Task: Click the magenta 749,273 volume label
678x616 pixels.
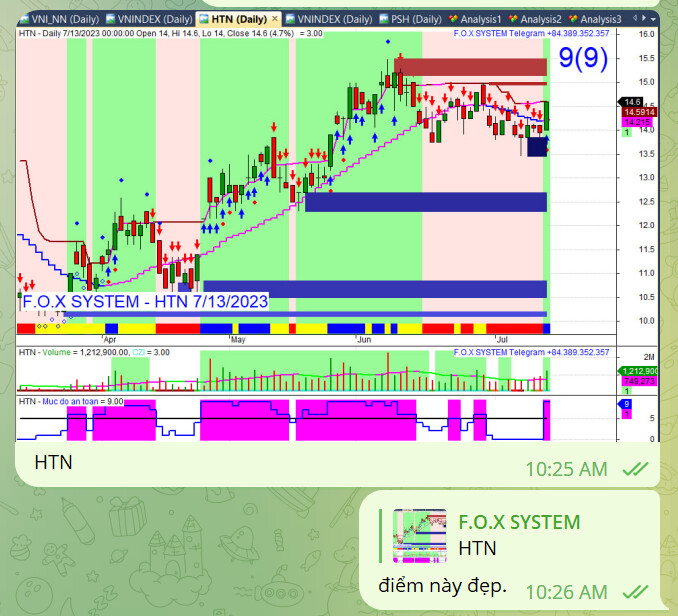Action: pos(639,381)
